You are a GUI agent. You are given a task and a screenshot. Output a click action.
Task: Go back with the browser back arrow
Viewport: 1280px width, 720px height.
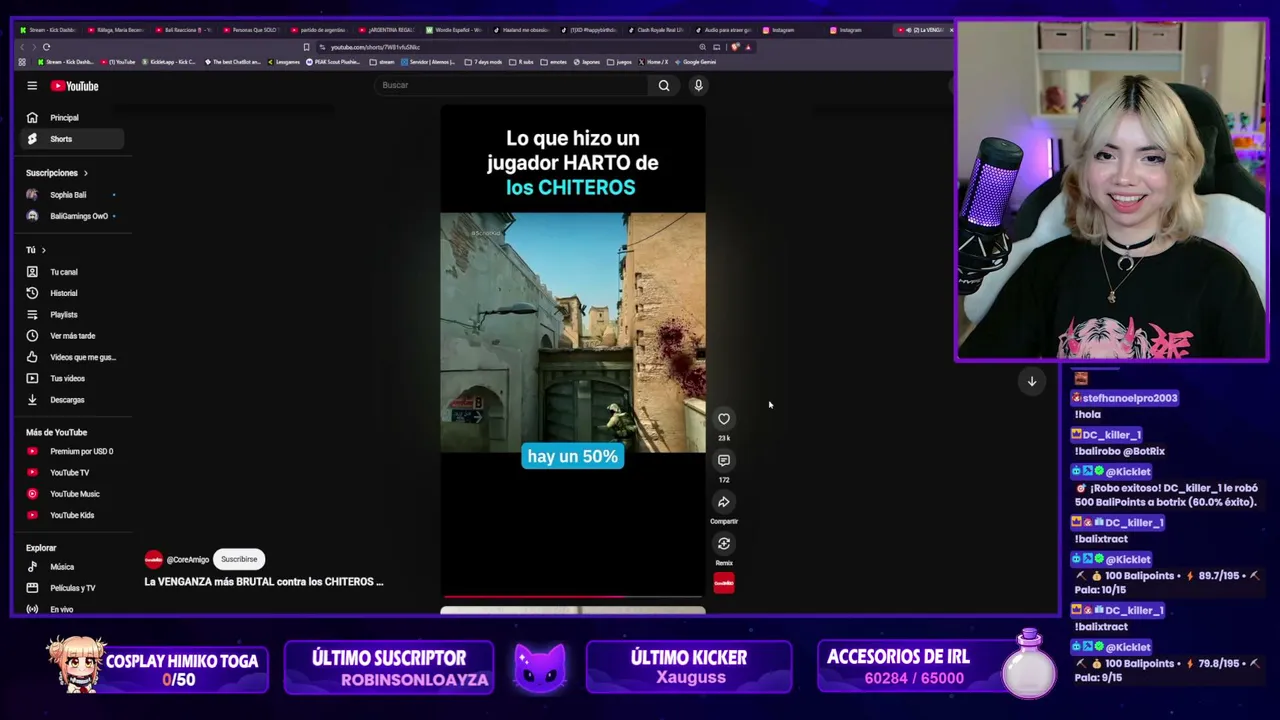[x=21, y=47]
